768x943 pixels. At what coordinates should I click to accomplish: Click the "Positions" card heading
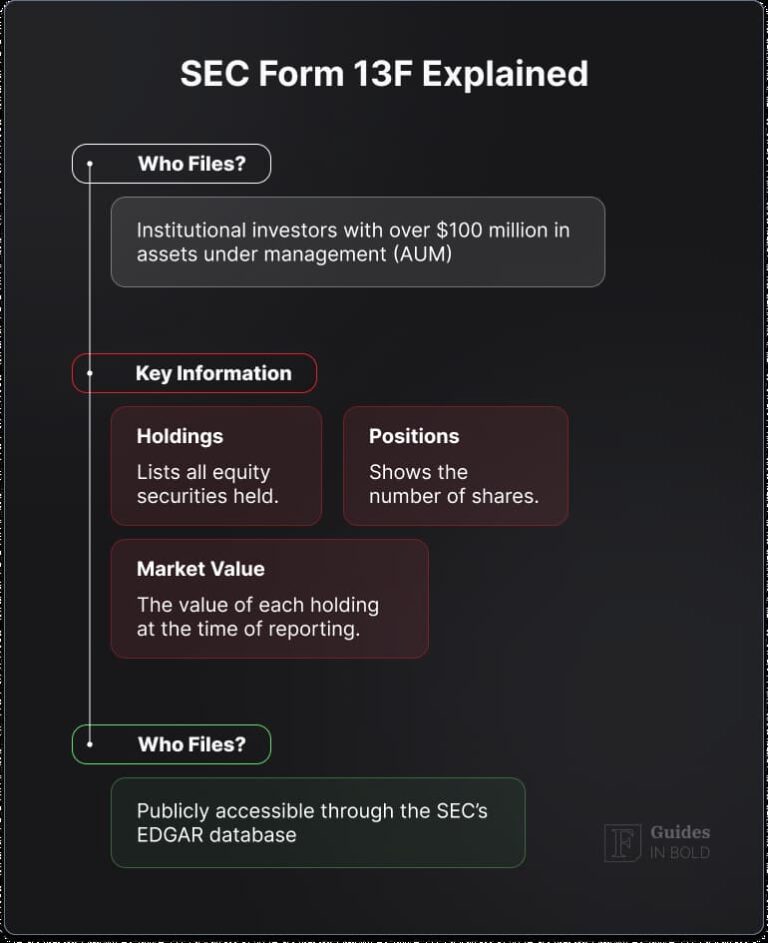click(x=414, y=436)
